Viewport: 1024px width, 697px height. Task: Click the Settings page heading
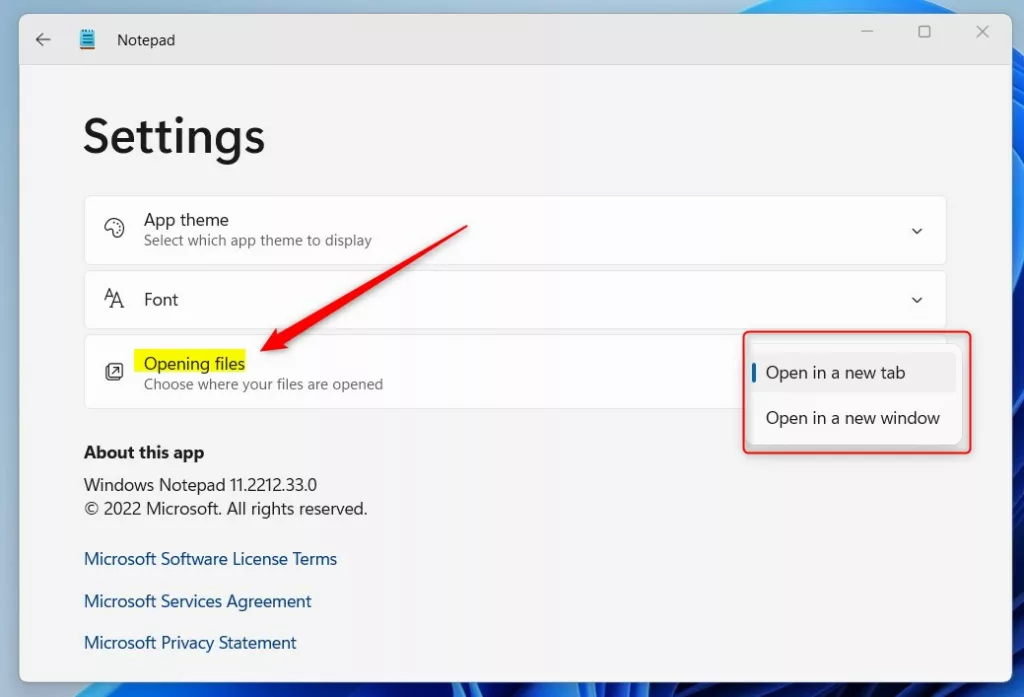point(174,137)
